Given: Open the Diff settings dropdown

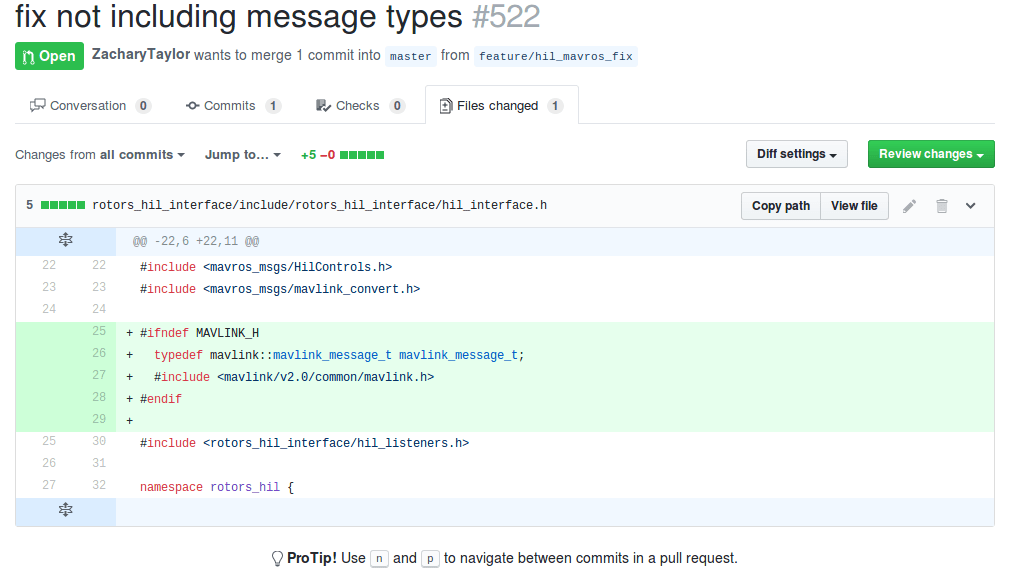Looking at the screenshot, I should pyautogui.click(x=797, y=154).
